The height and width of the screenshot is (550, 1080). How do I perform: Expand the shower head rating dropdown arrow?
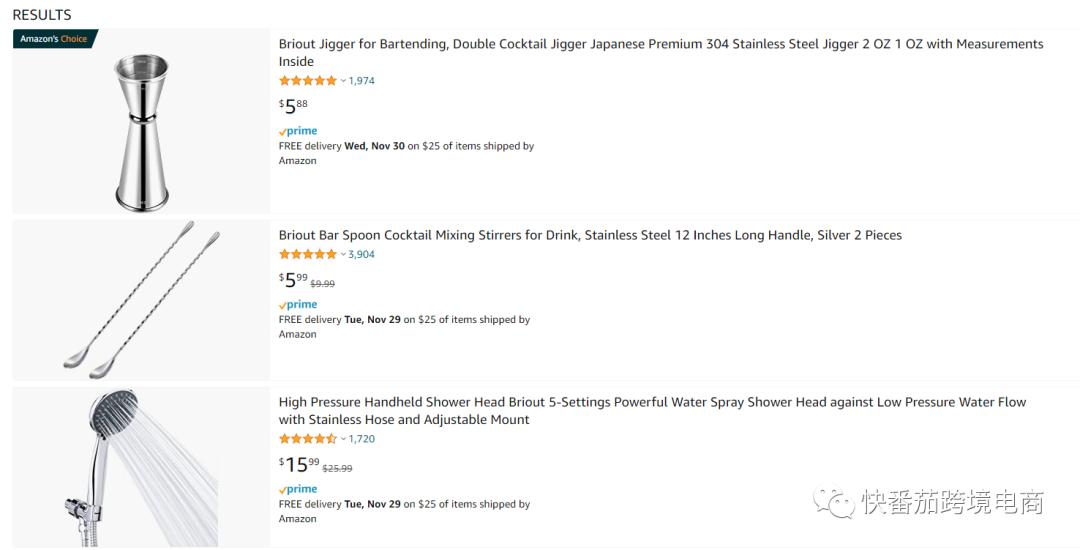tap(343, 439)
